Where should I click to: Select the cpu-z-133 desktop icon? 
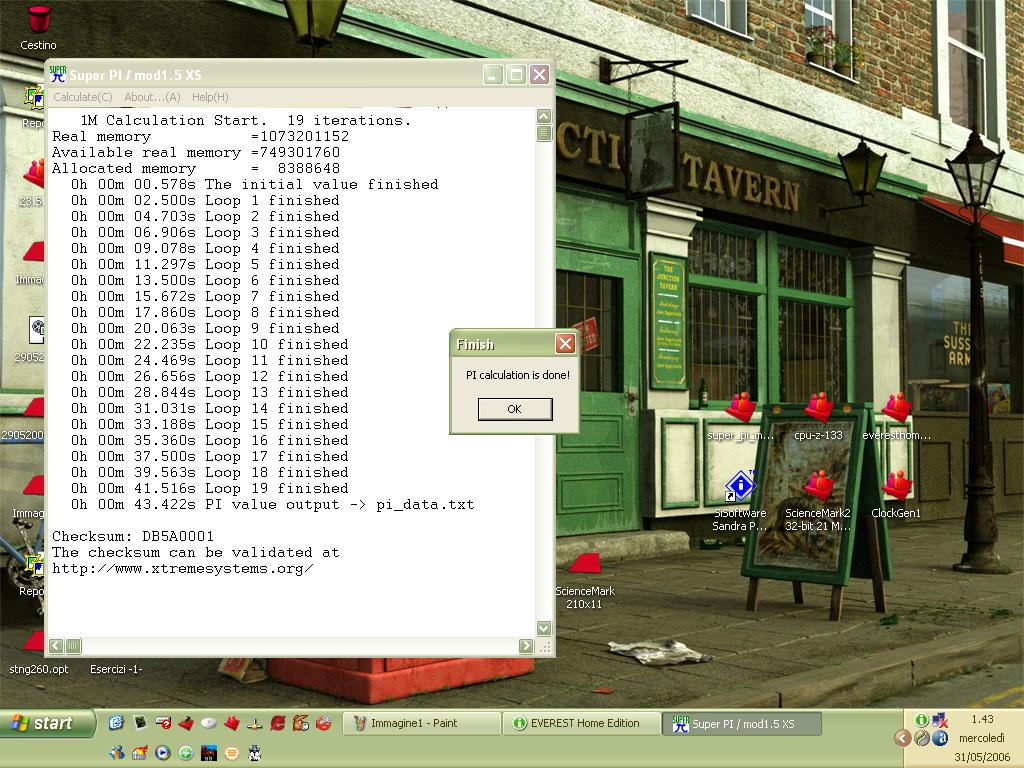[x=818, y=417]
